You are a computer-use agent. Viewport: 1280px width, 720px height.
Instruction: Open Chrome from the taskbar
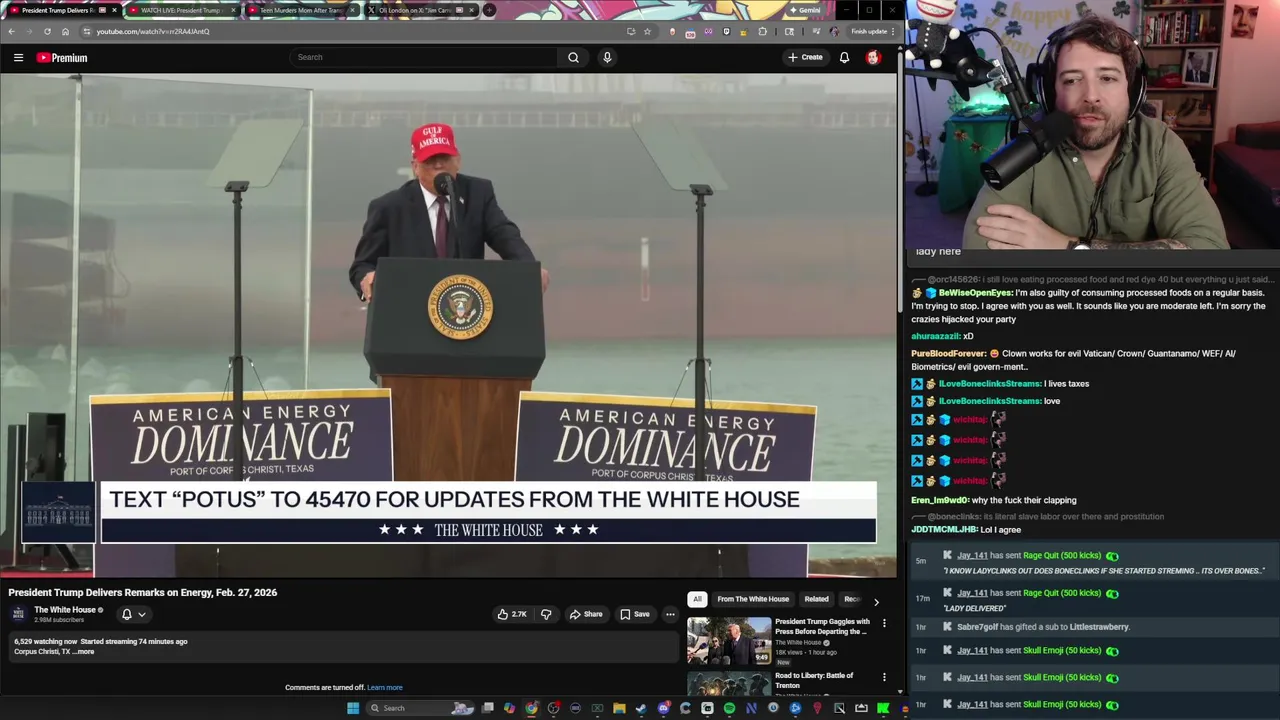point(531,708)
